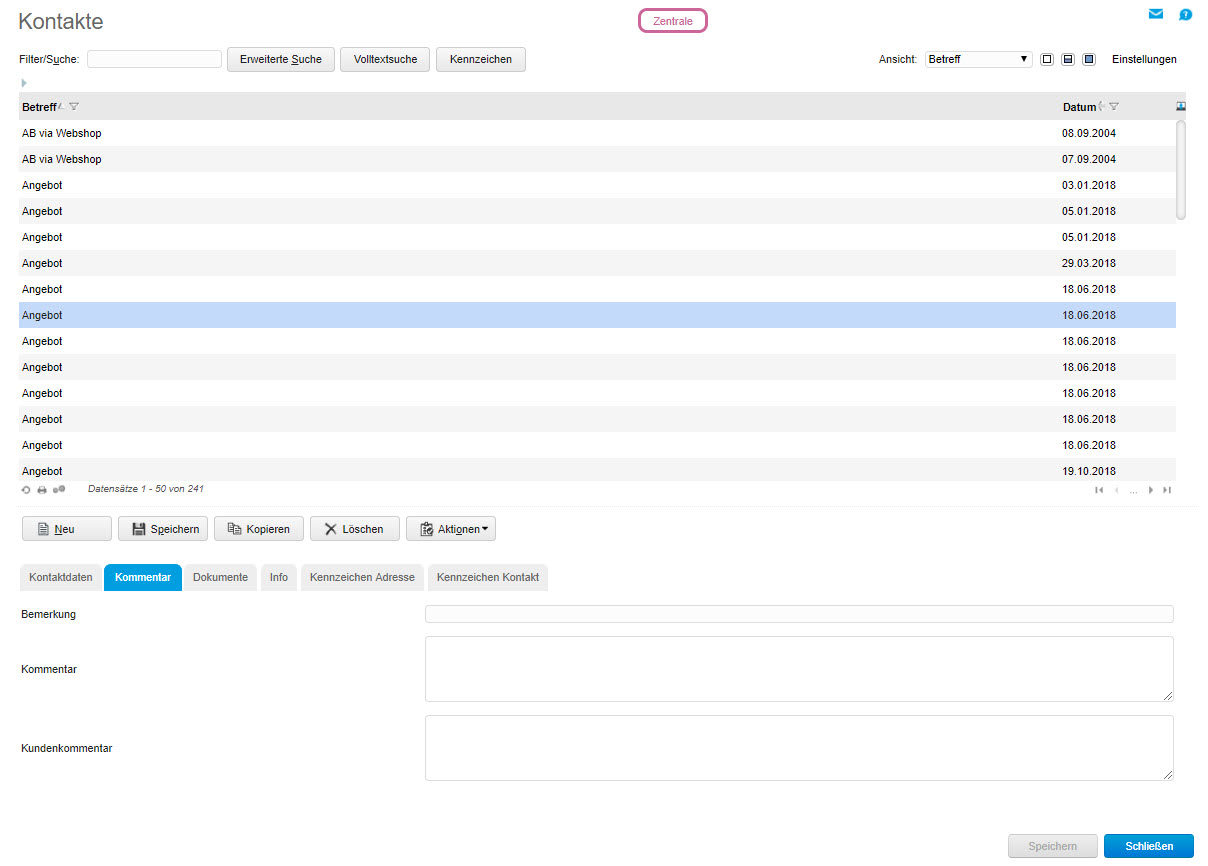Click the Datum column filter funnel
The width and height of the screenshot is (1208, 866).
point(1114,107)
